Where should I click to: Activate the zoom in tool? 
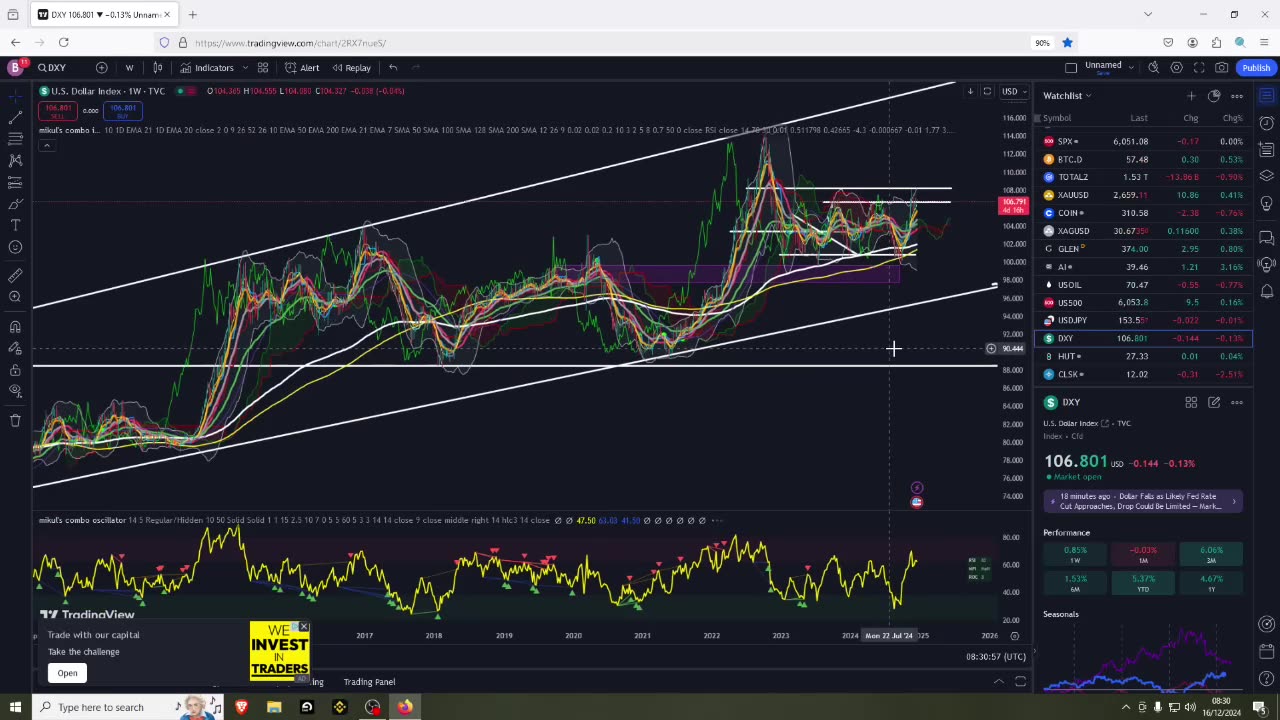coord(15,297)
